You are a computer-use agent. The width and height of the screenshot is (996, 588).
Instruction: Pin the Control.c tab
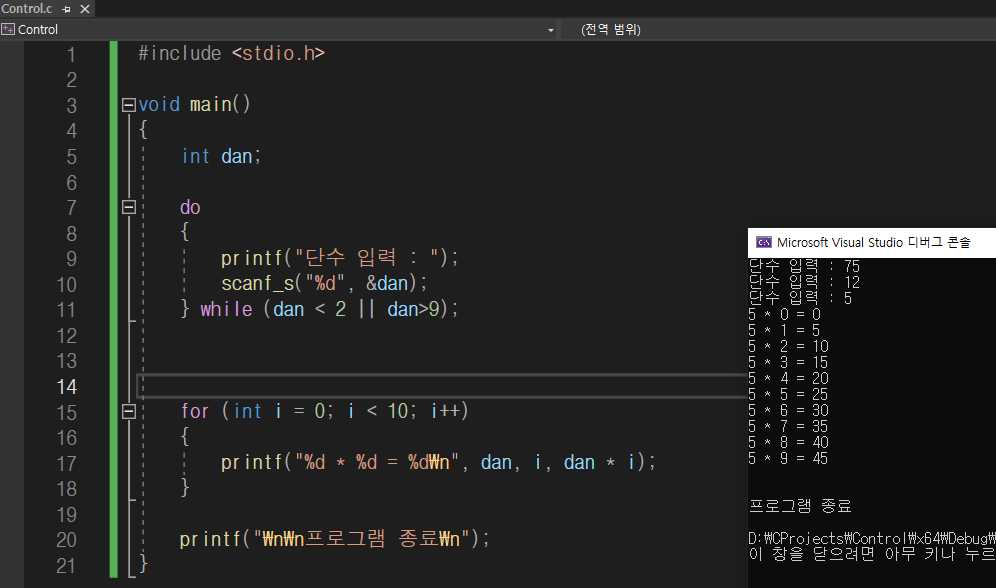click(67, 9)
